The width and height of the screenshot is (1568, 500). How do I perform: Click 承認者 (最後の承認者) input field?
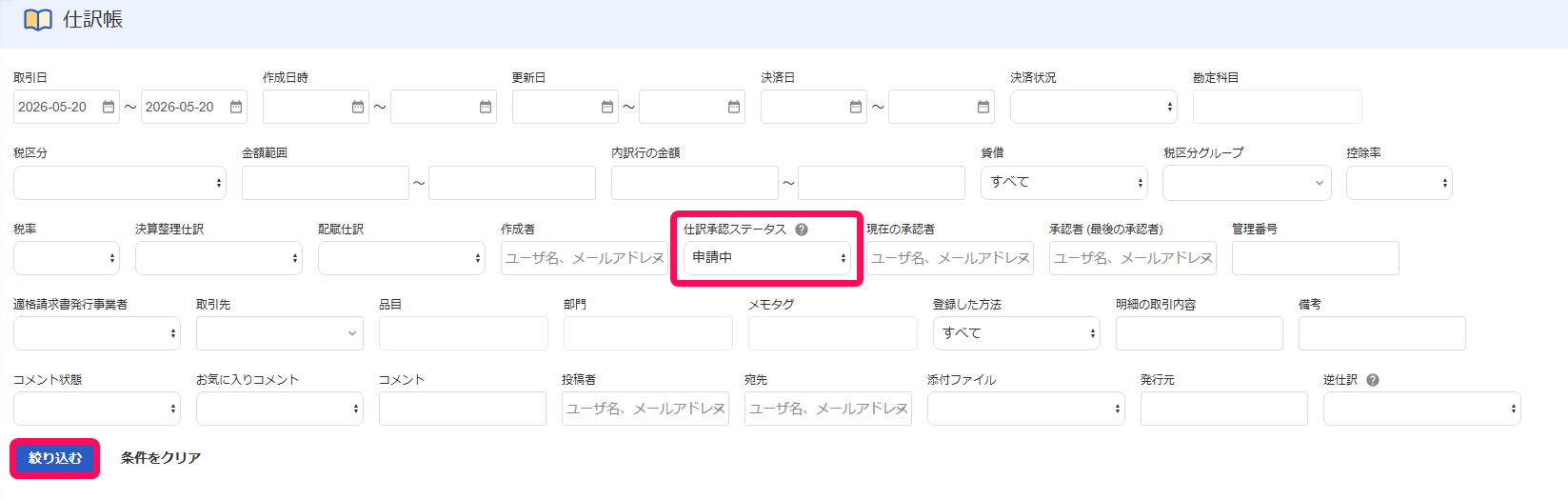pos(1133,258)
